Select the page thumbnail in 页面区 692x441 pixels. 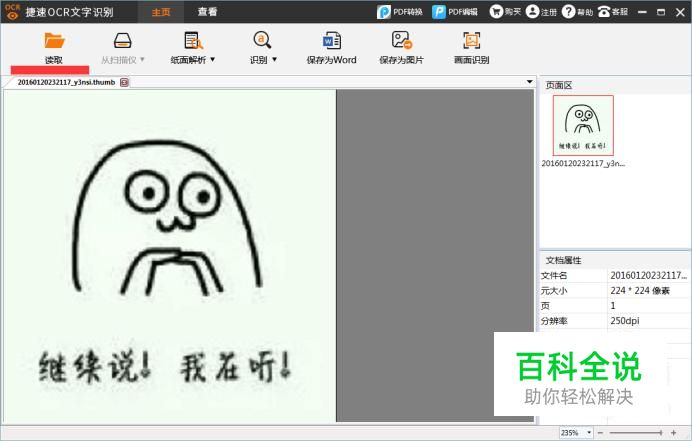click(583, 125)
